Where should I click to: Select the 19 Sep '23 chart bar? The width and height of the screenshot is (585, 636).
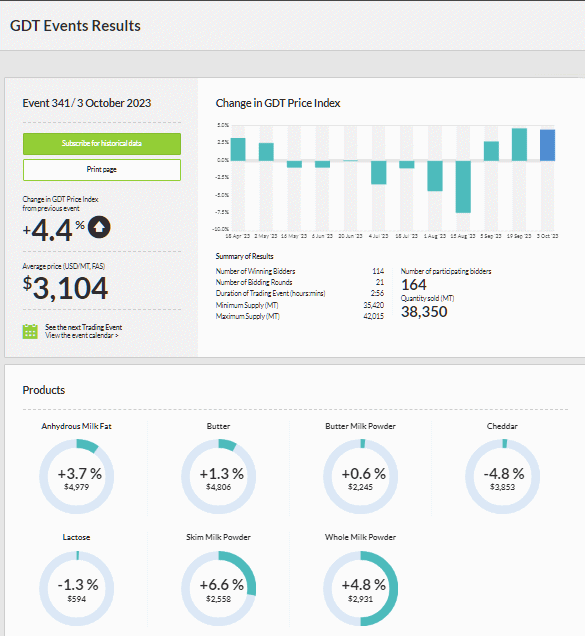[519, 144]
